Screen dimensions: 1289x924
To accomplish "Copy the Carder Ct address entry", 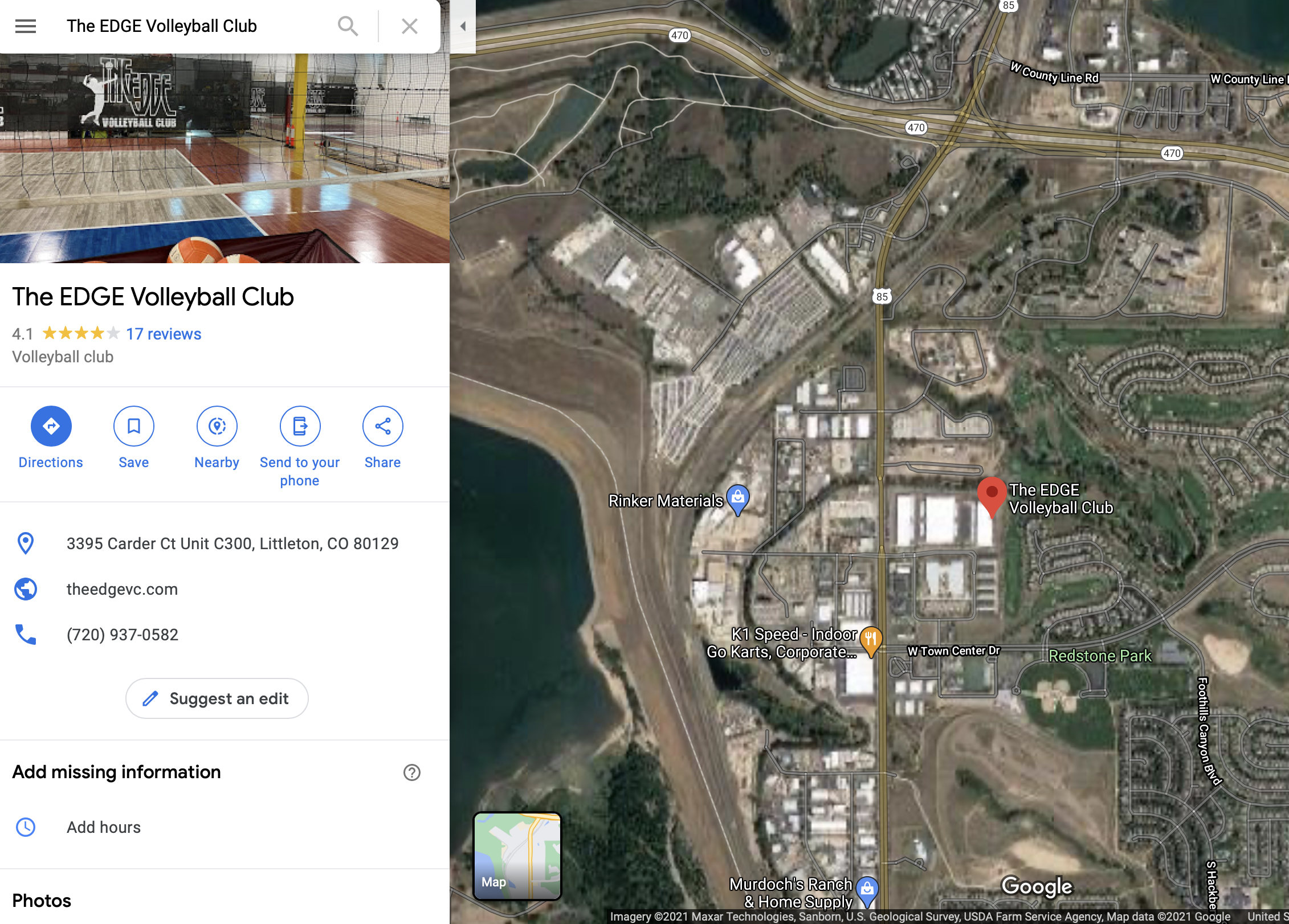I will click(232, 543).
